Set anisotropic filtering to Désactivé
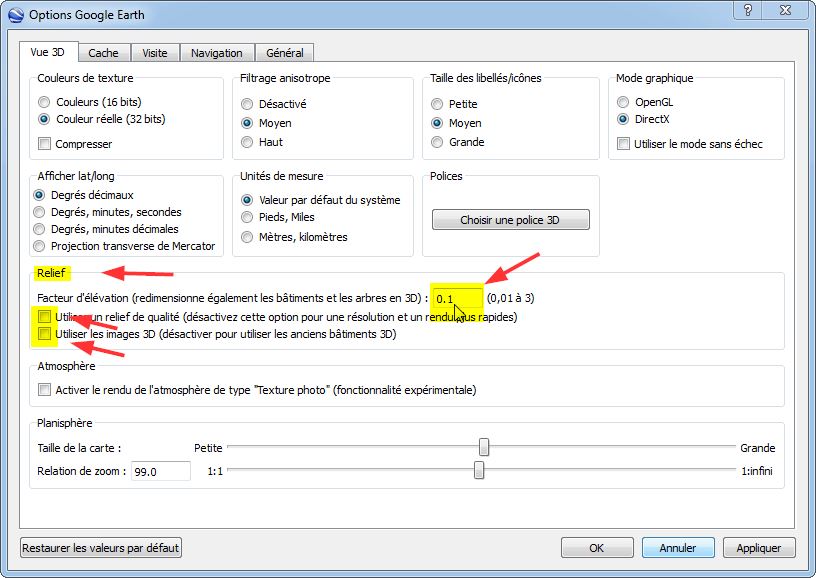The height and width of the screenshot is (578, 816). coord(273,104)
